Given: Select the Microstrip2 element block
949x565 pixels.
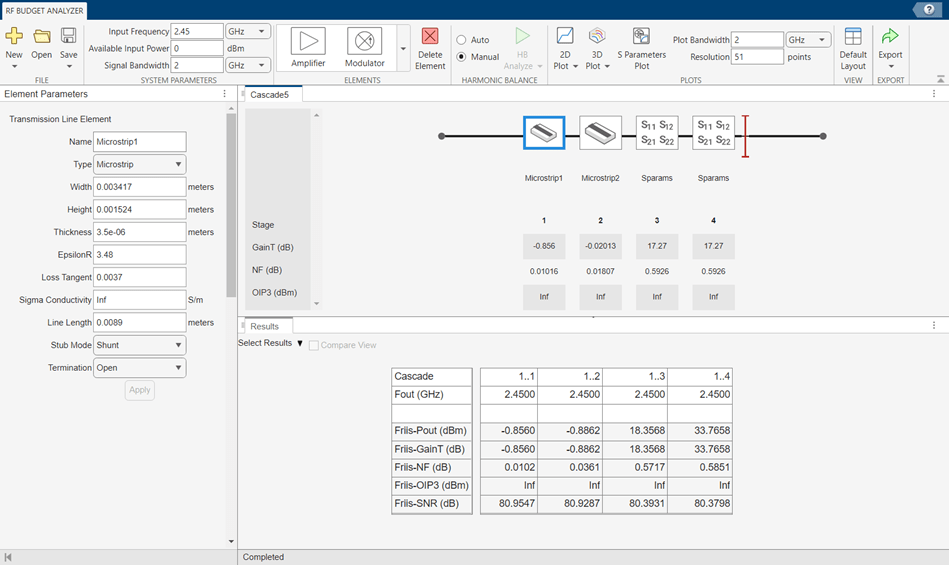Looking at the screenshot, I should pyautogui.click(x=600, y=135).
